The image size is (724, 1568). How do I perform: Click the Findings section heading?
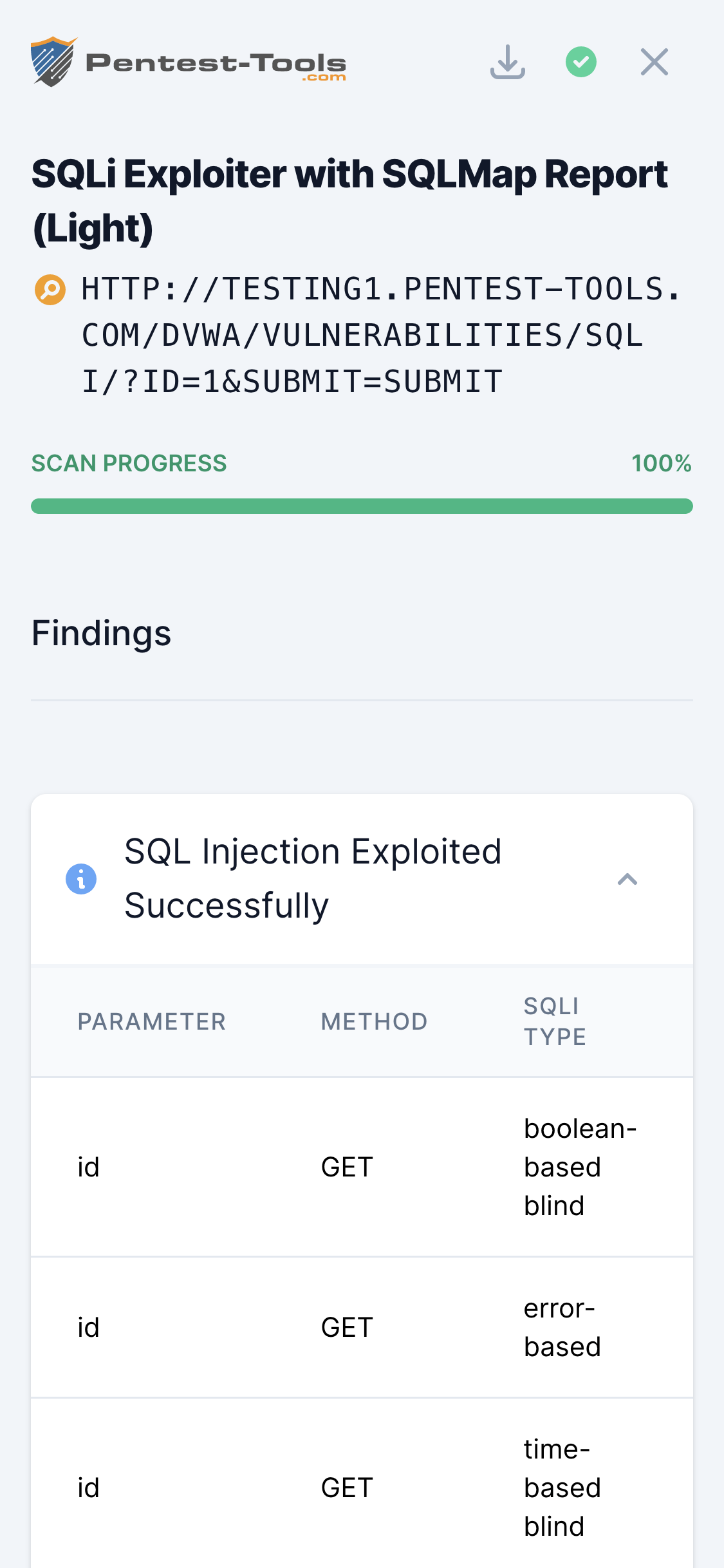[x=102, y=634]
